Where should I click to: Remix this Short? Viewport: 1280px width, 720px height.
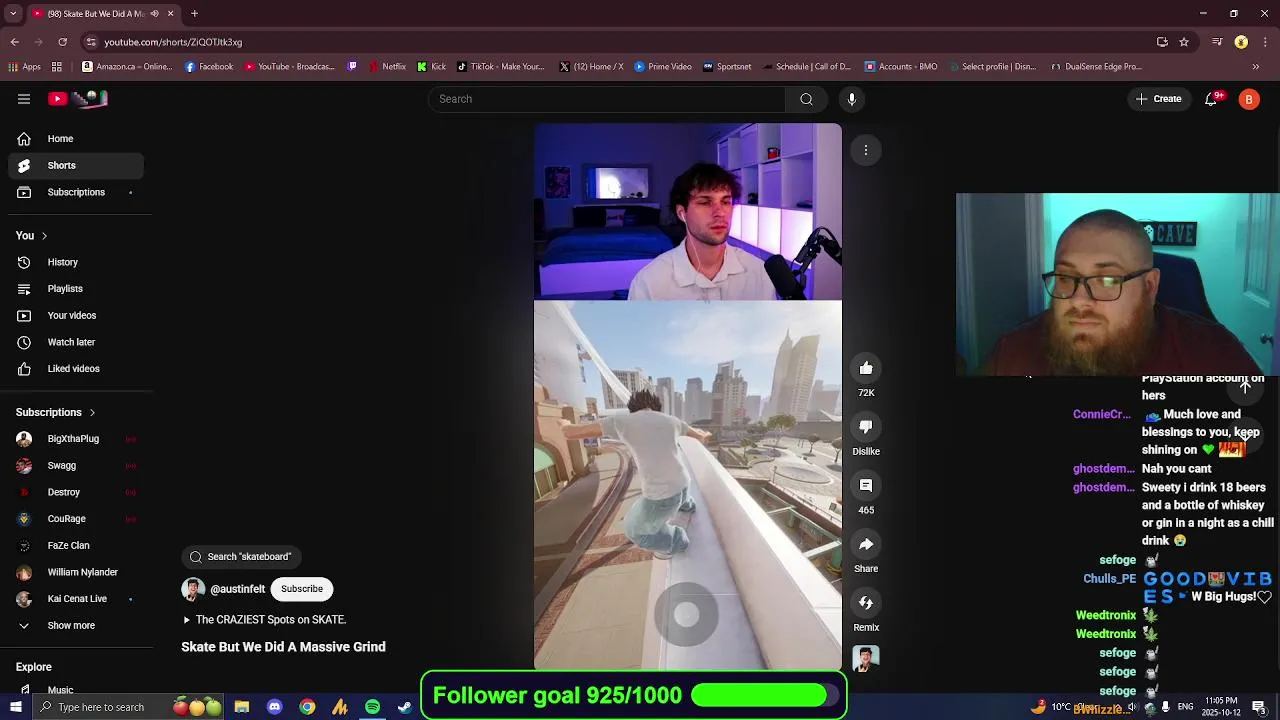[x=866, y=603]
